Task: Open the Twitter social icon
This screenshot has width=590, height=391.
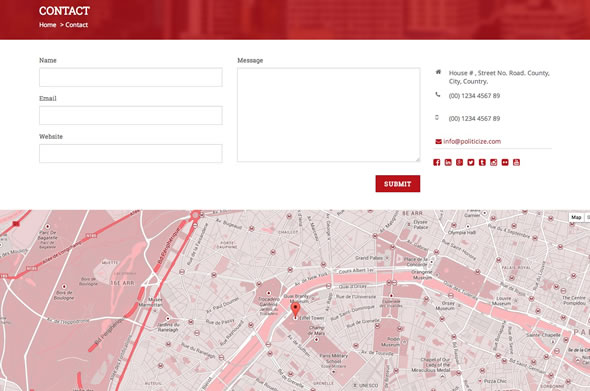Action: pyautogui.click(x=471, y=162)
